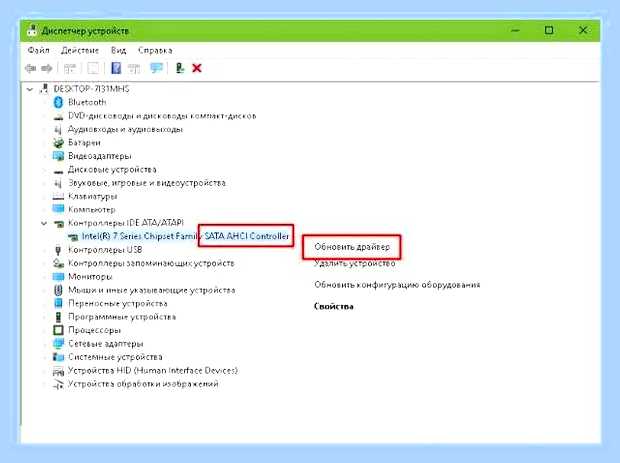Click the Компьютер monitor icon

(58, 209)
